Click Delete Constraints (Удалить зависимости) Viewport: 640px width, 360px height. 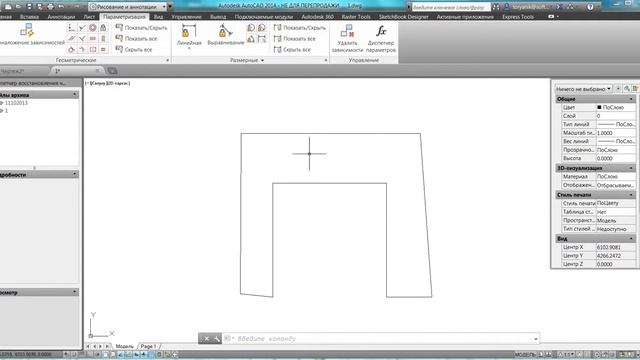point(347,38)
